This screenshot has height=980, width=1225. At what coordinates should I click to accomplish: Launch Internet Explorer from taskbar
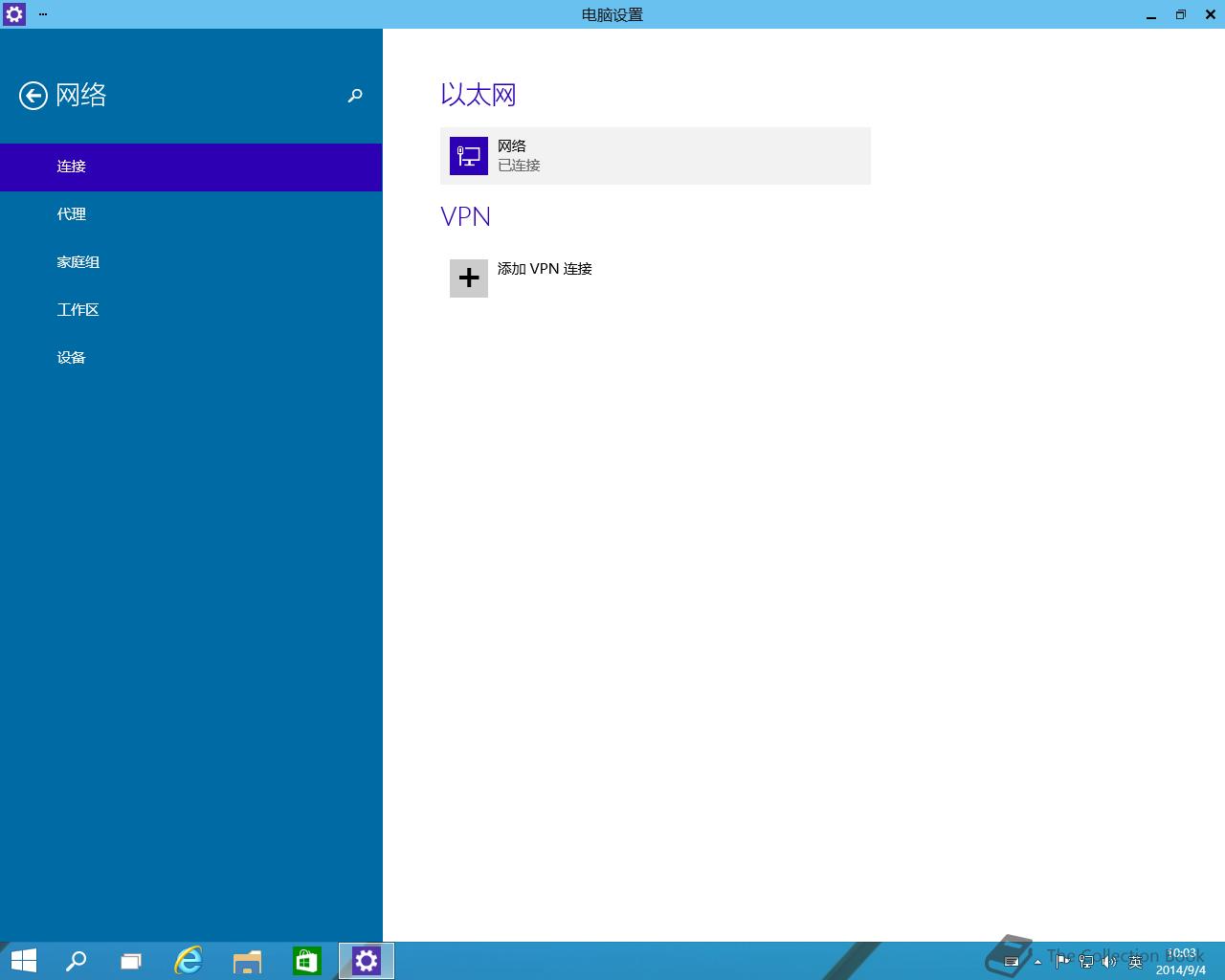click(189, 961)
